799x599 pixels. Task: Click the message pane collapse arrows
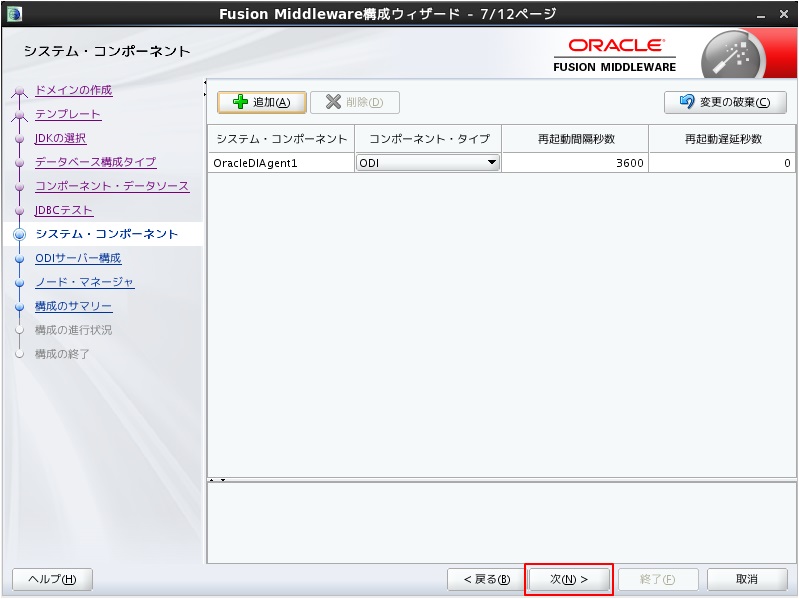pyautogui.click(x=217, y=480)
